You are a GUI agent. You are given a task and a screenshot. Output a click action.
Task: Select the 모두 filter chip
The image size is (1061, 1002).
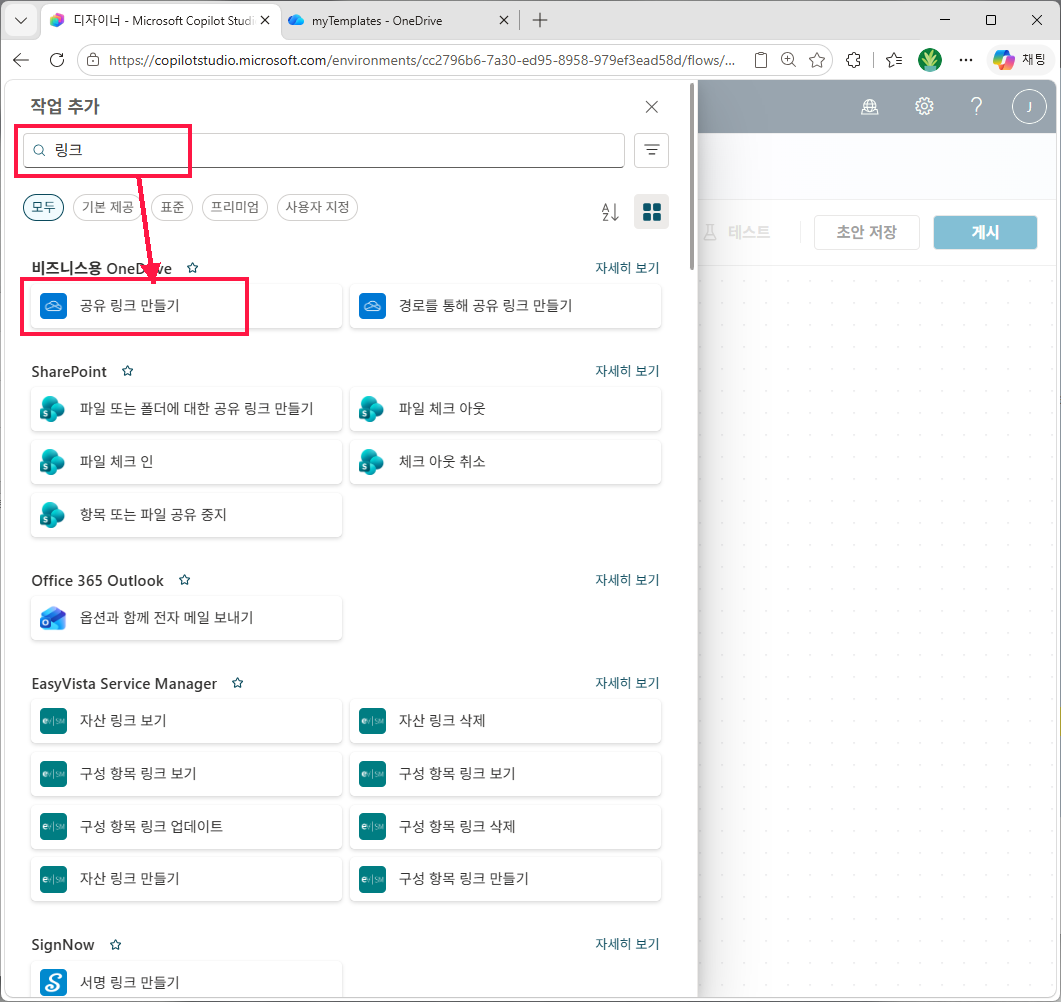[x=43, y=207]
